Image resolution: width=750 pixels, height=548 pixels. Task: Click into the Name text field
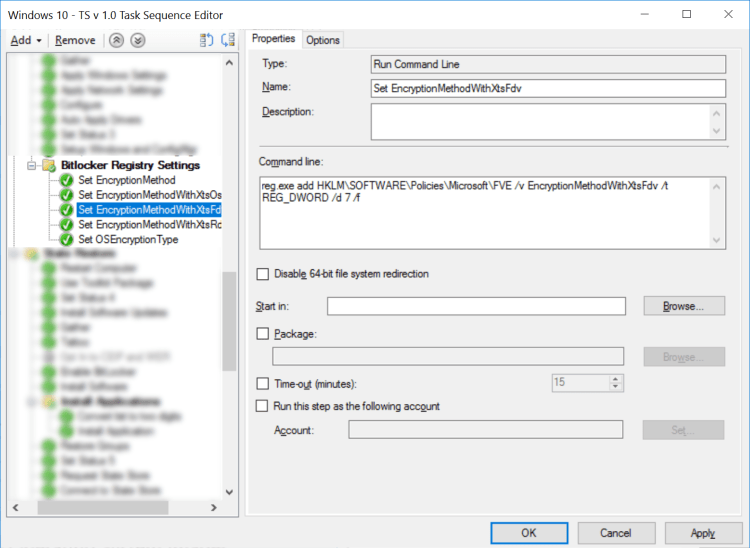pyautogui.click(x=547, y=88)
